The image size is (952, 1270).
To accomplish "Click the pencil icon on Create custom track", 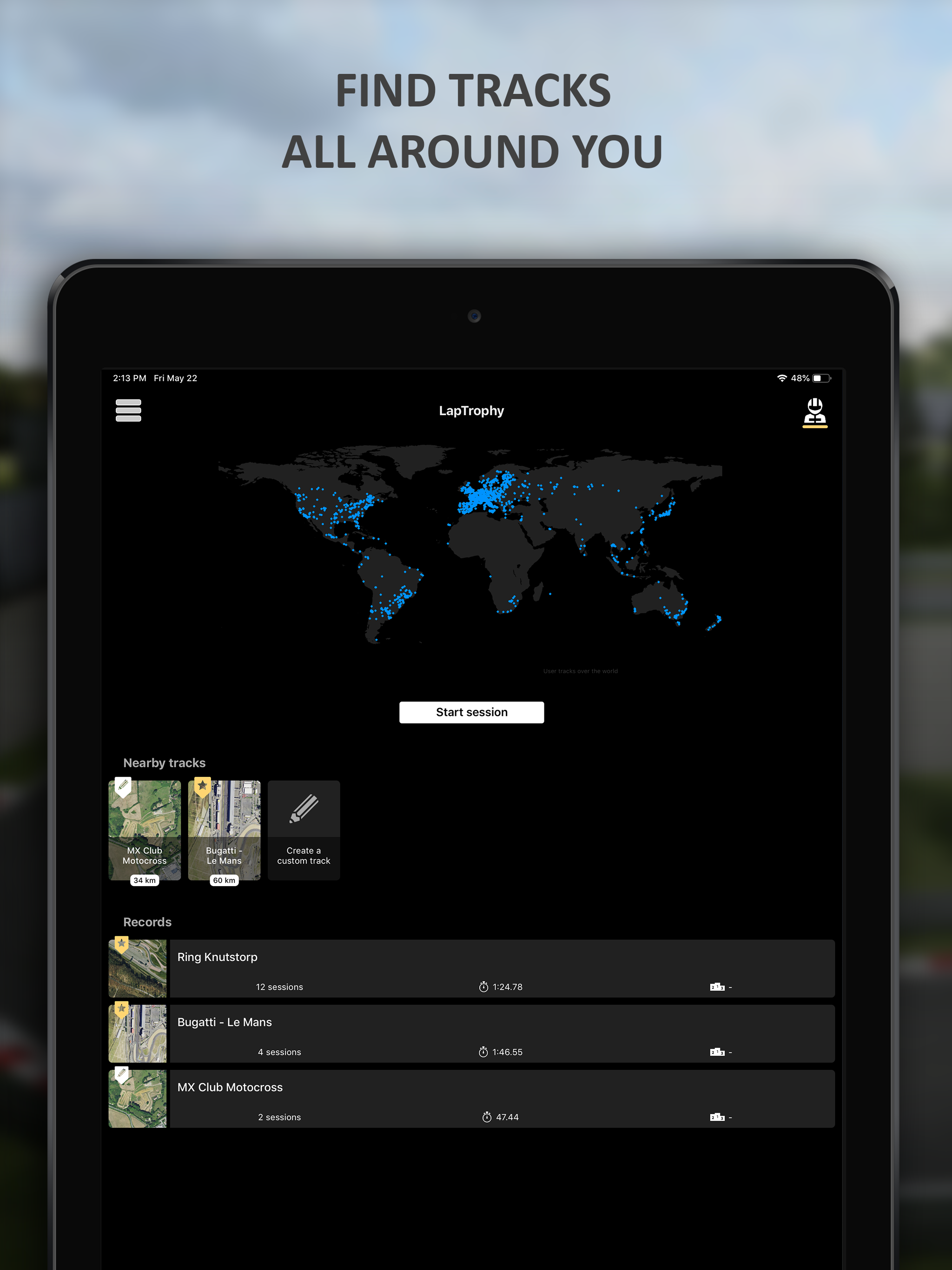I will [304, 808].
